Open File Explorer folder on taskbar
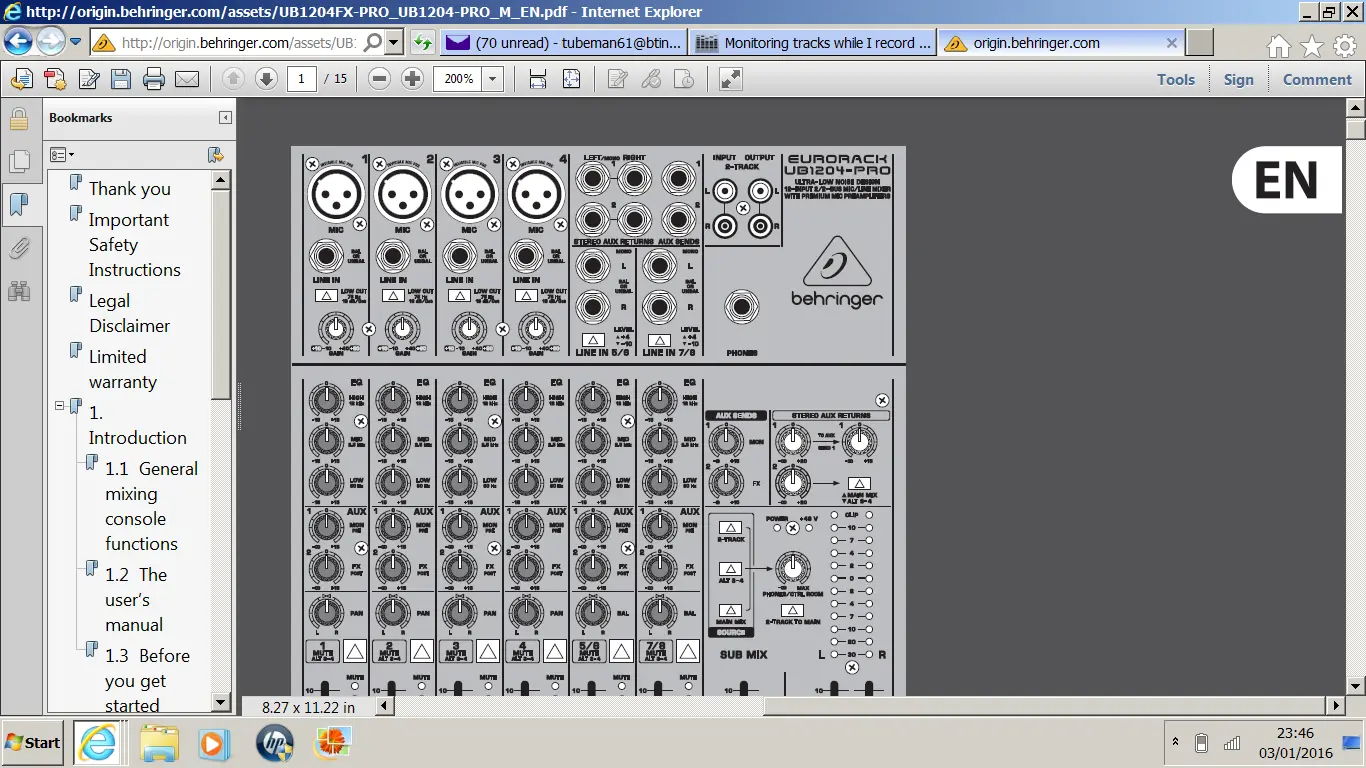This screenshot has height=768, width=1366. point(159,743)
